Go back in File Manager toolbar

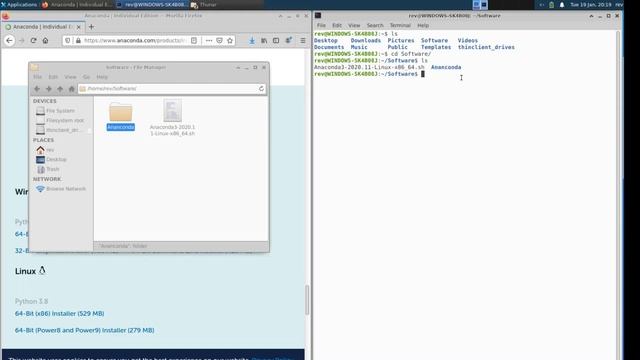click(37, 89)
